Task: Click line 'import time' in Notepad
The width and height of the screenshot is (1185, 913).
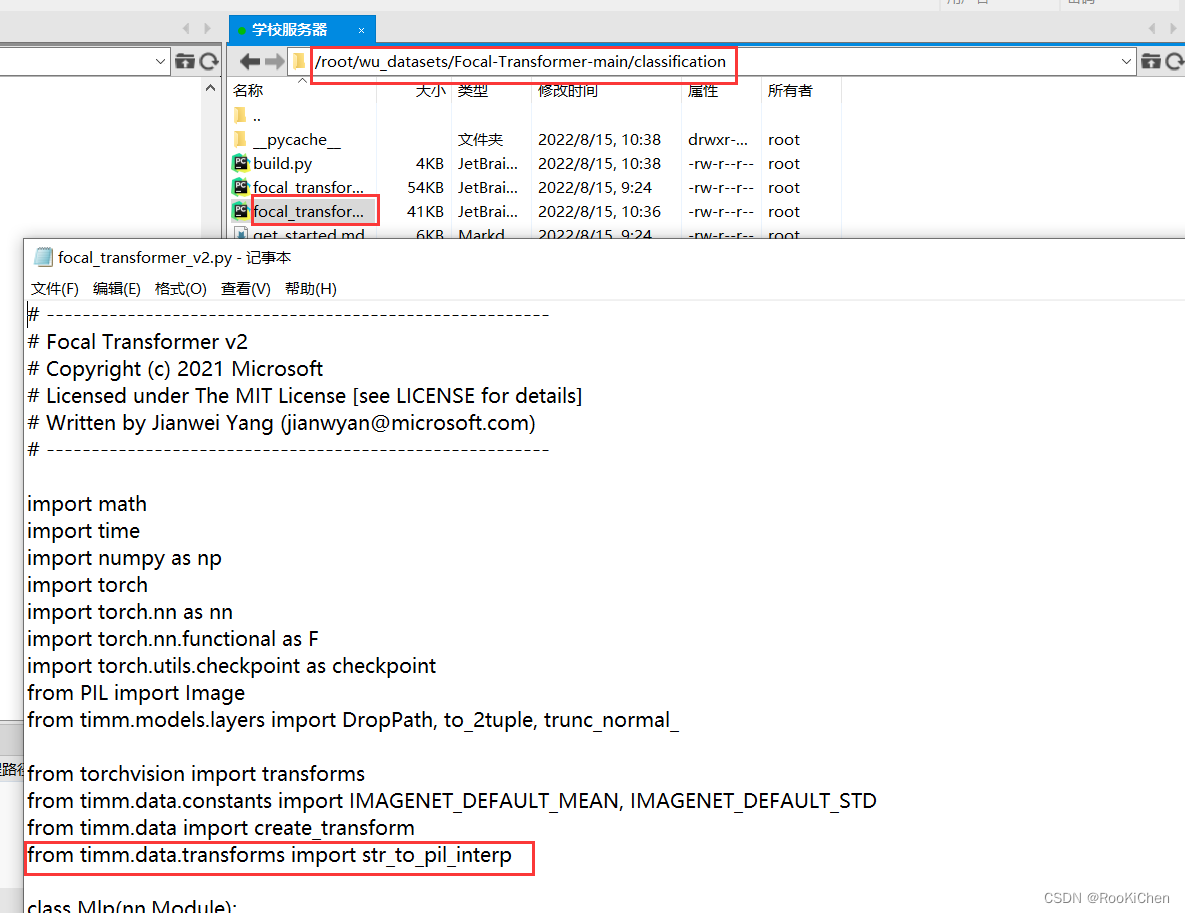Action: [83, 531]
